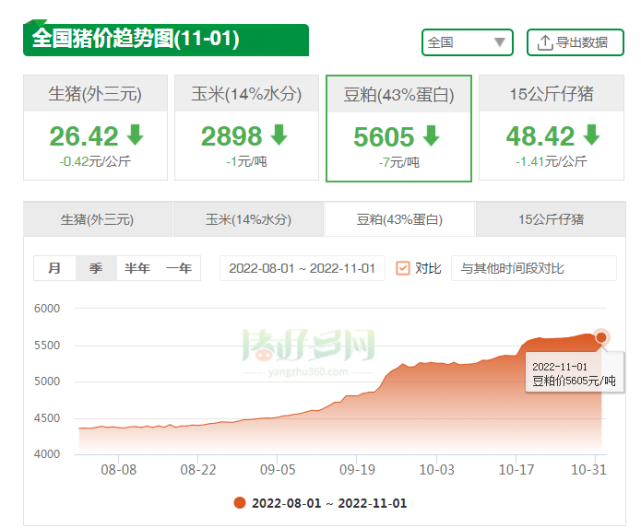Click the export data upload icon

545,42
